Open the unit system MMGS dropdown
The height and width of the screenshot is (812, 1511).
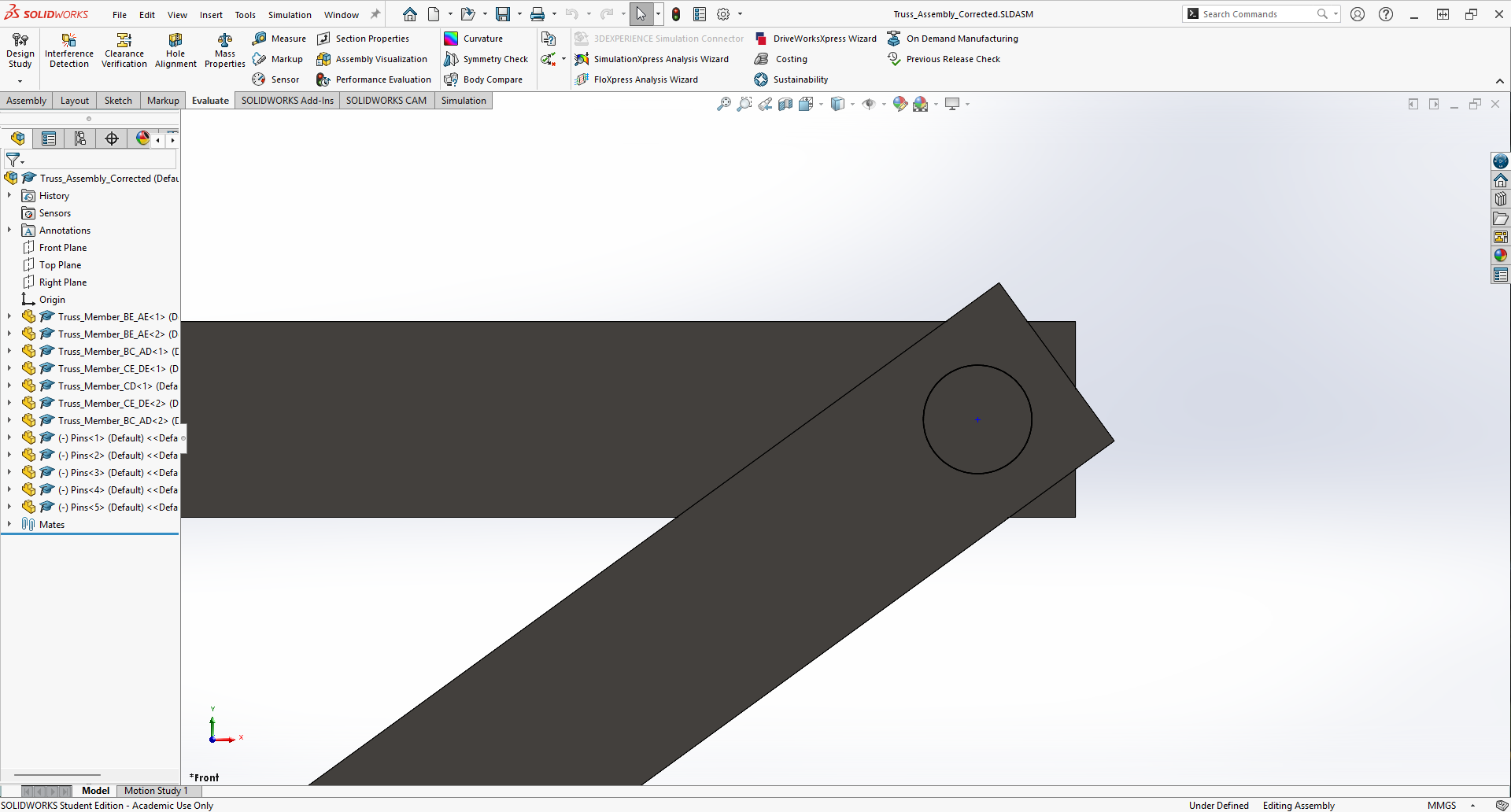coord(1472,806)
